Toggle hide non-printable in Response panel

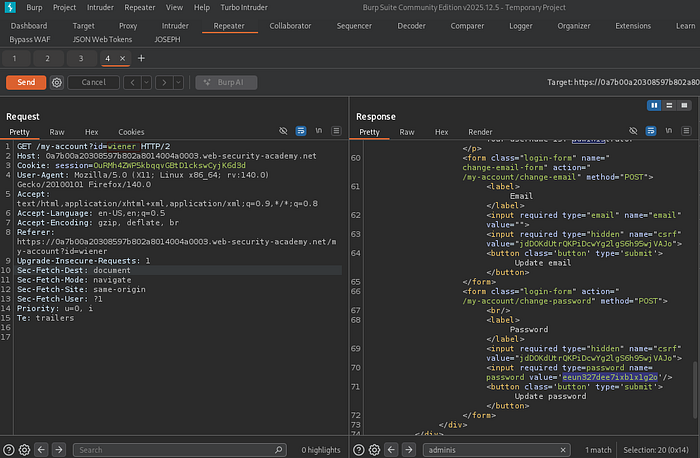[633, 131]
